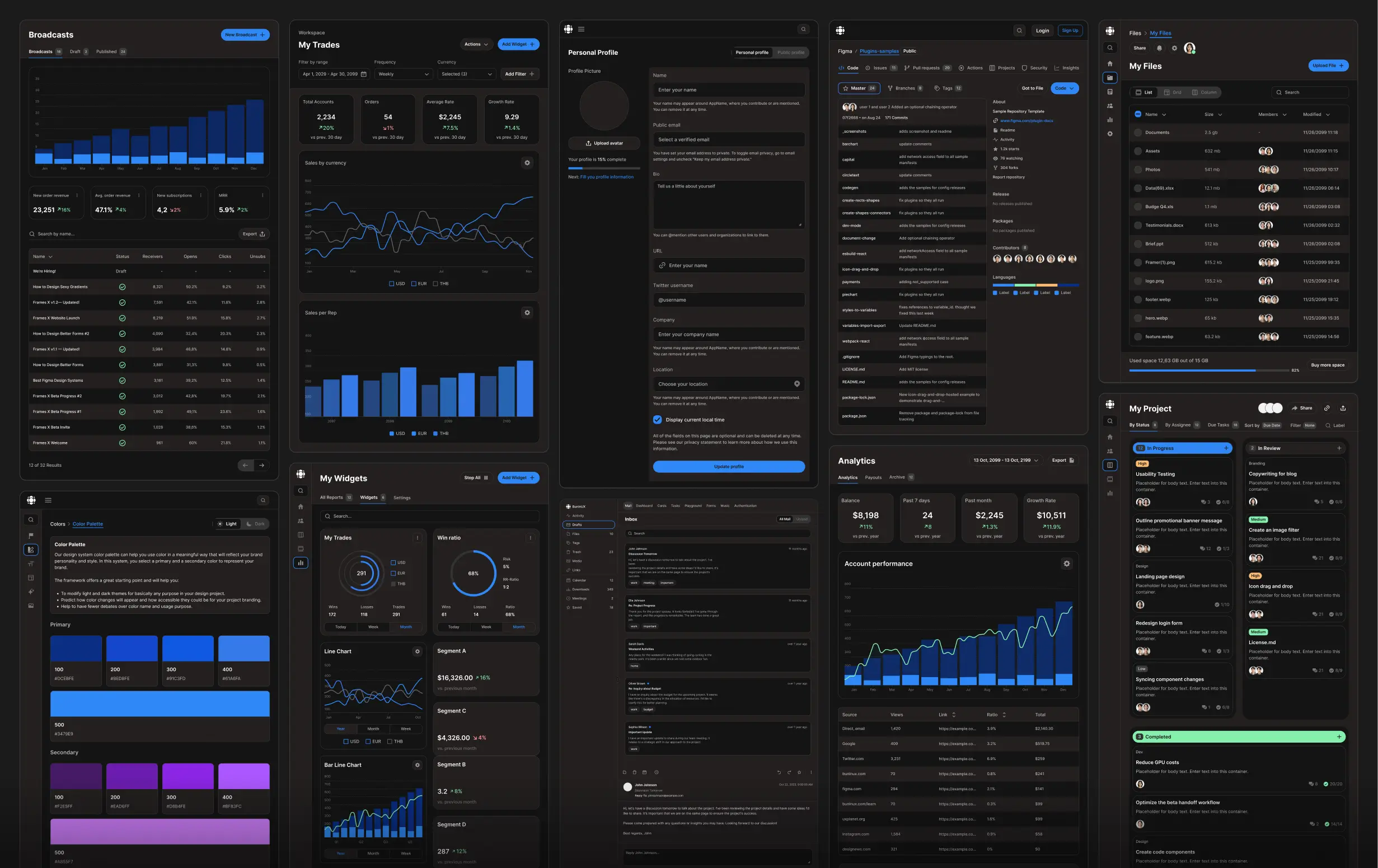Click search icon in My Widgets sidebar
This screenshot has width=1378, height=868.
(x=301, y=490)
